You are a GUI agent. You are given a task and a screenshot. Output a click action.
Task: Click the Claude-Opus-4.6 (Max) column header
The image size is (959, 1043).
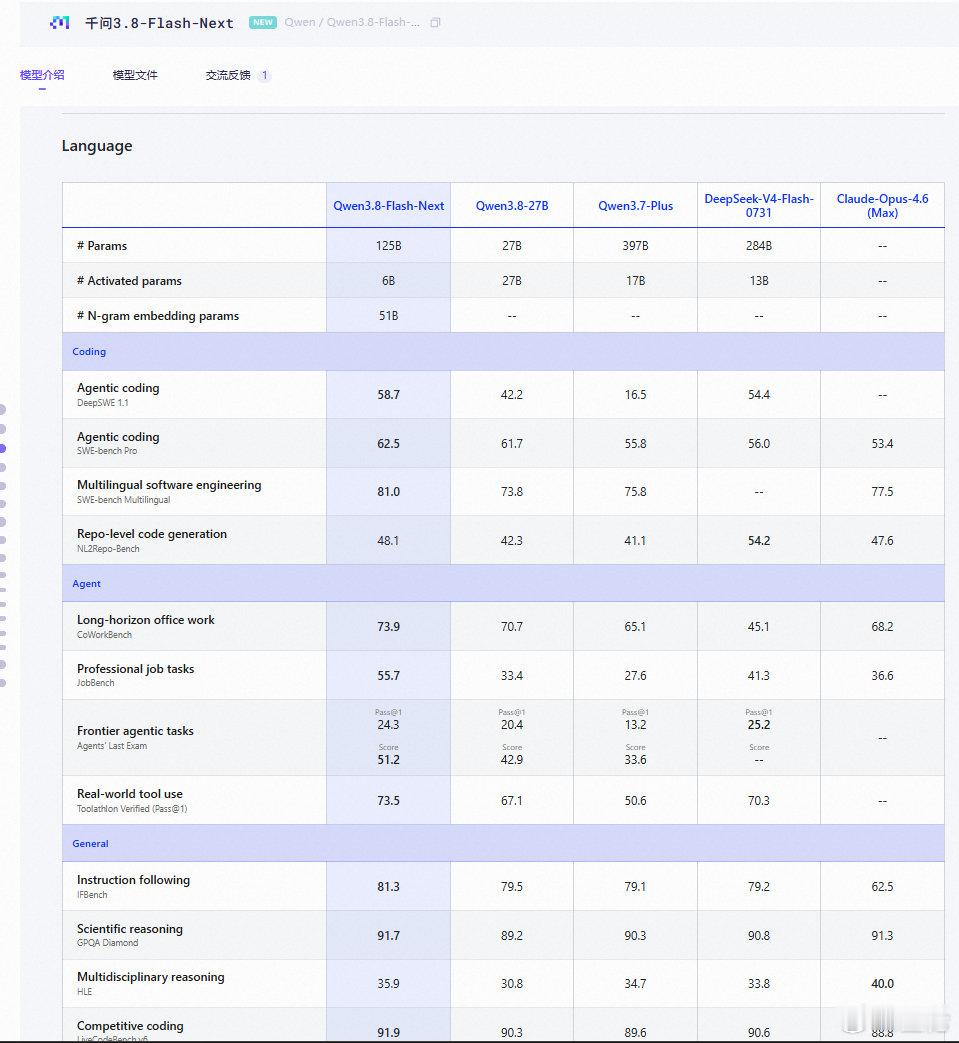click(x=883, y=206)
